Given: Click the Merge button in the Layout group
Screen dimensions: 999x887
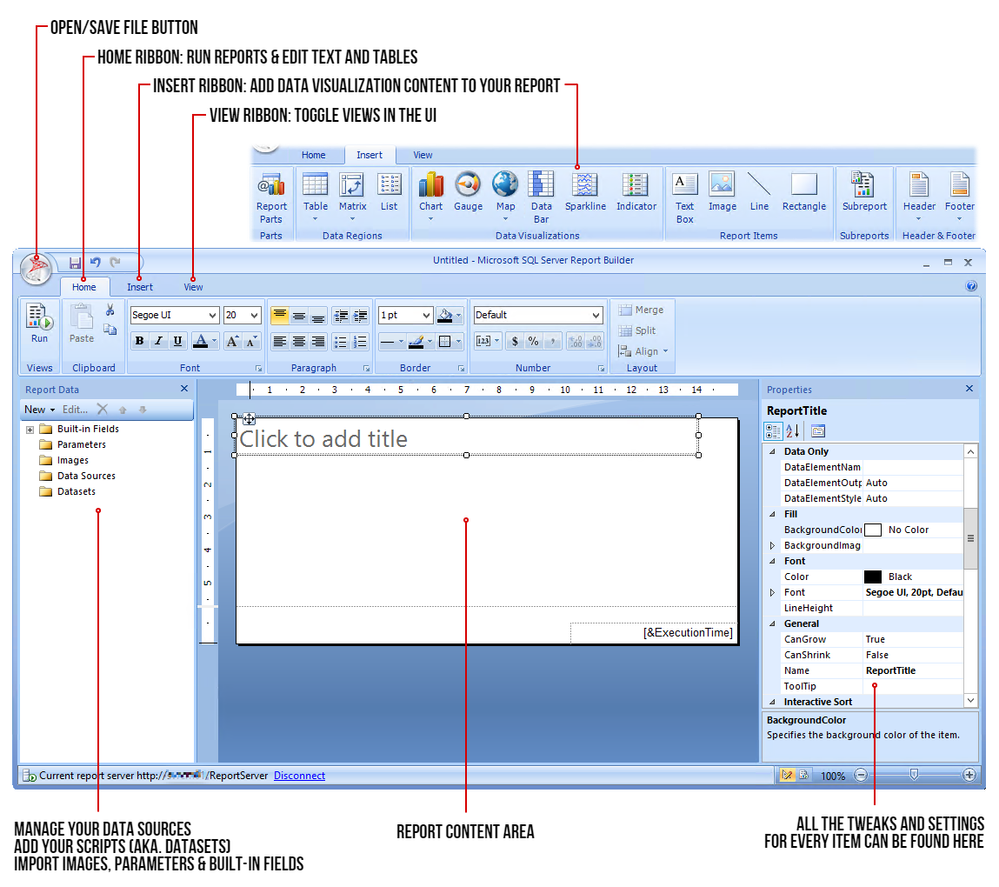Looking at the screenshot, I should (642, 310).
